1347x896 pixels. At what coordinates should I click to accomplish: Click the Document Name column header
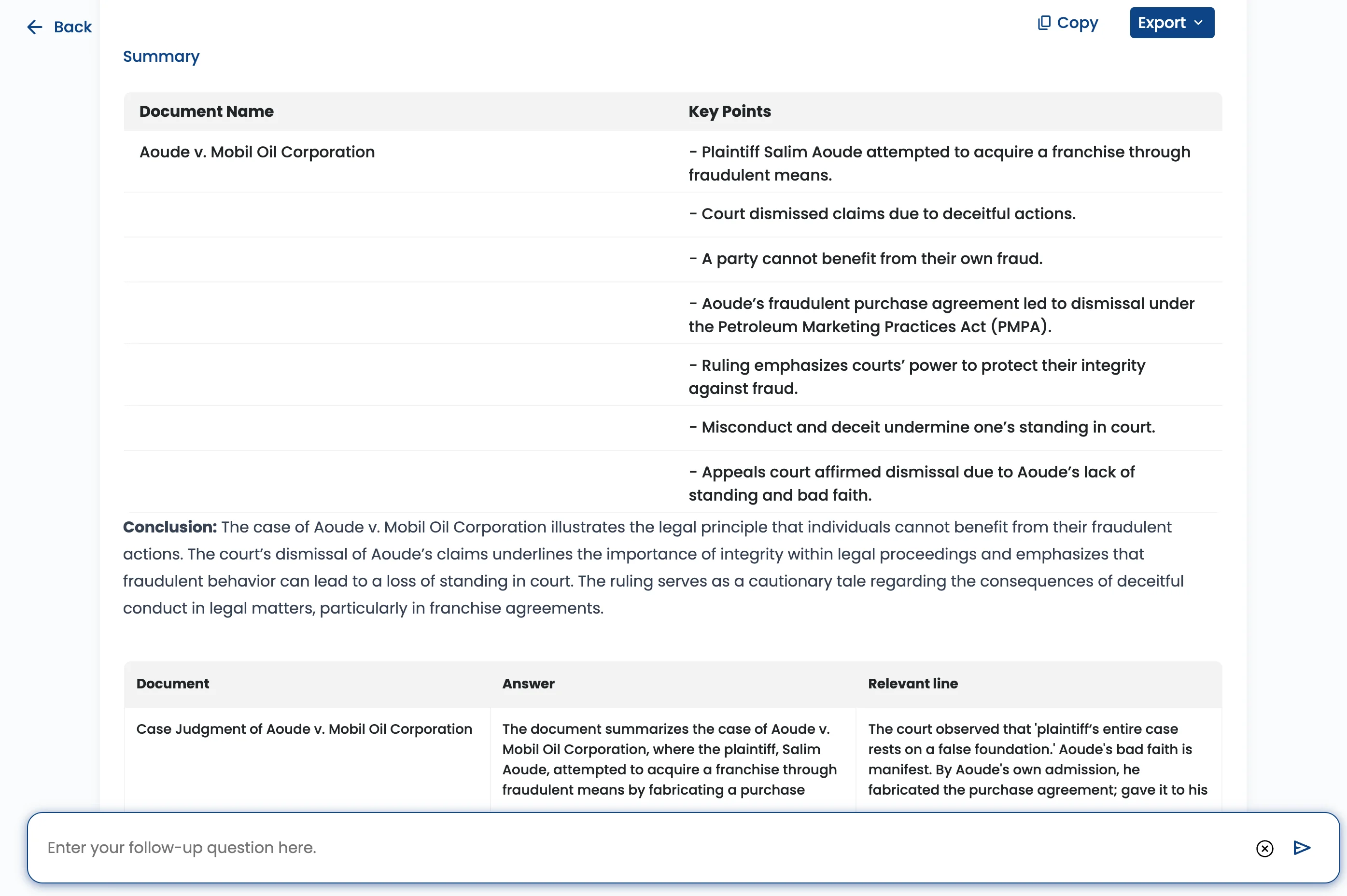206,112
